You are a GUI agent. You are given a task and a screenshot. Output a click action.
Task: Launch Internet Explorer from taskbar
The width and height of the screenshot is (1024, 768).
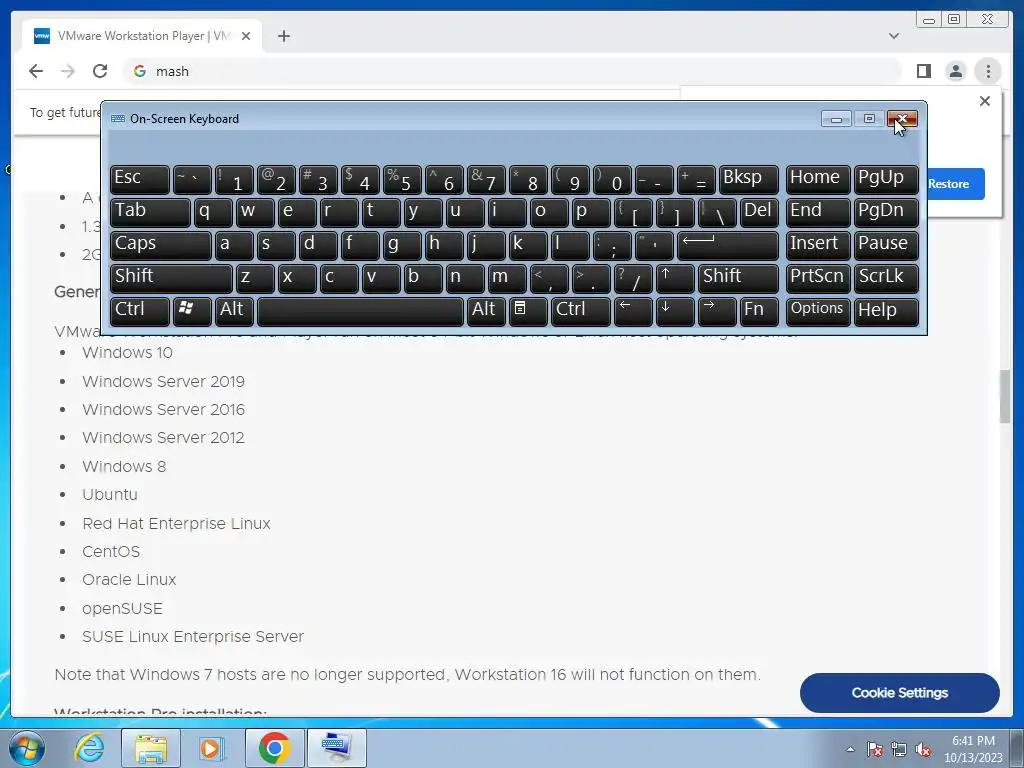(89, 748)
